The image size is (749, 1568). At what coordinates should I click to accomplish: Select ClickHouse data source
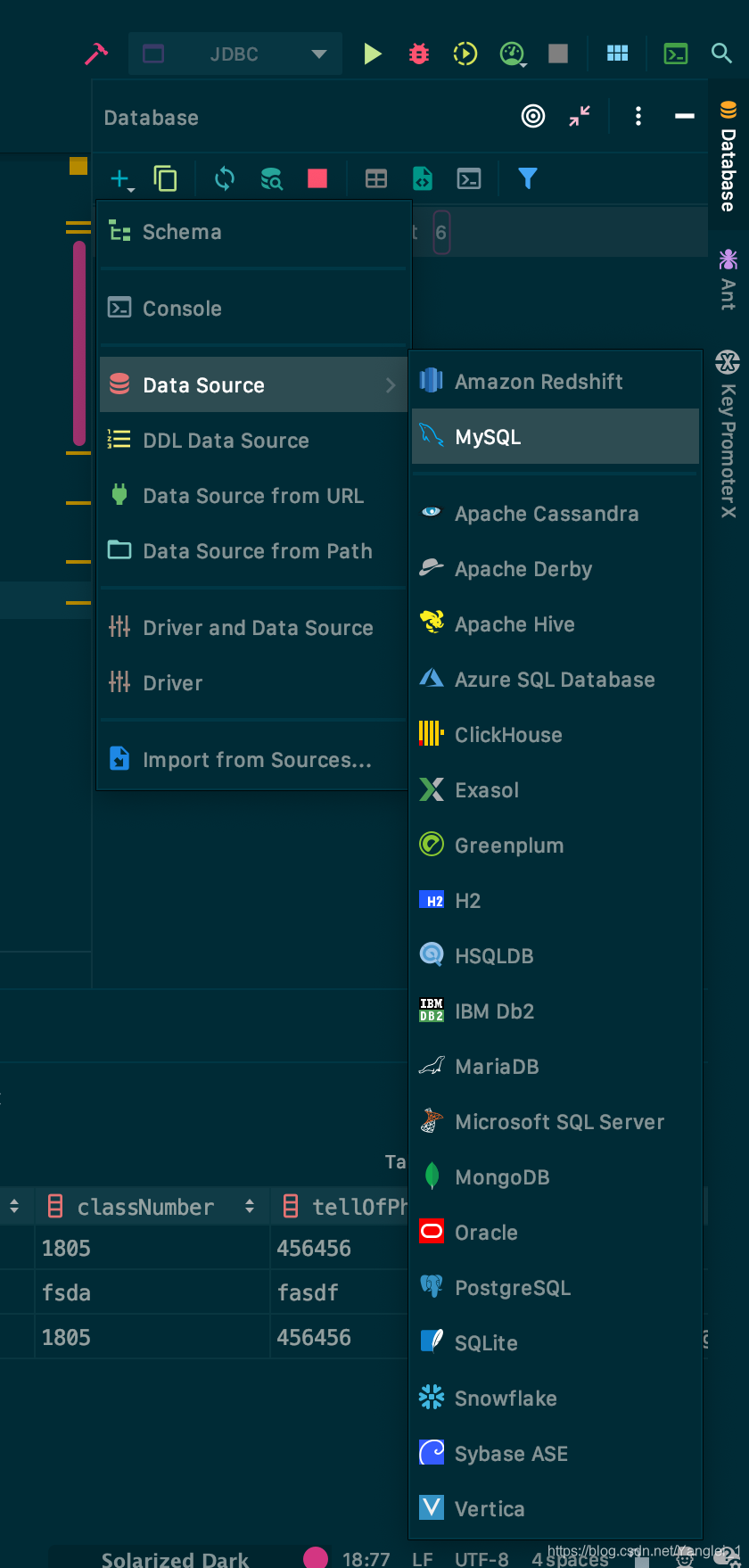point(556,734)
